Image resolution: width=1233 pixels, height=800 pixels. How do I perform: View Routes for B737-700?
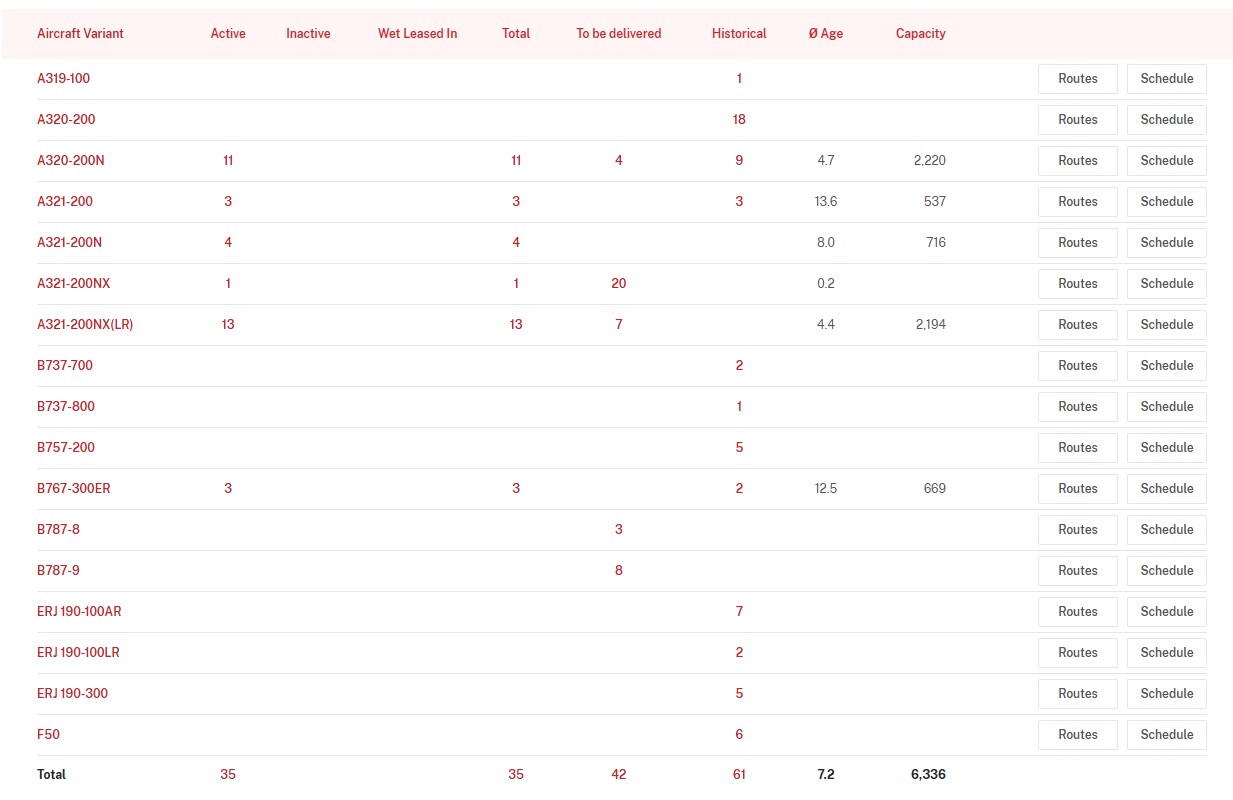click(1078, 366)
